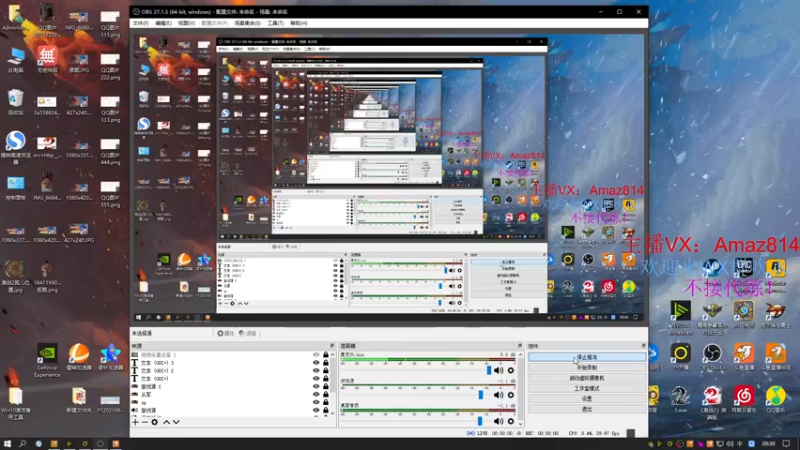This screenshot has height=450, width=800.
Task: Open the 游戏源 mixer channel settings gear
Action: tap(511, 395)
